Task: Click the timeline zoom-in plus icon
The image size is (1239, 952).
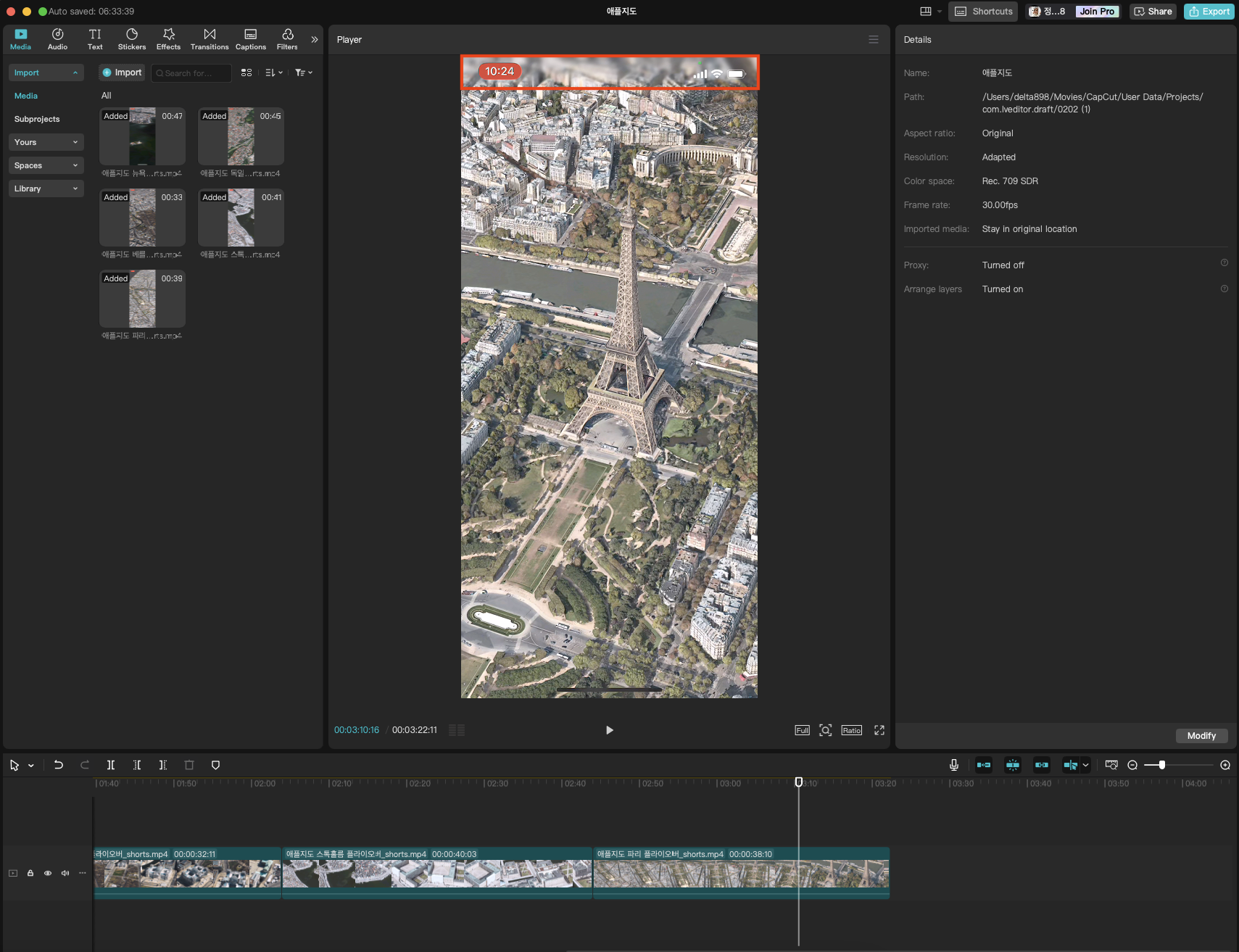Action: coord(1225,765)
